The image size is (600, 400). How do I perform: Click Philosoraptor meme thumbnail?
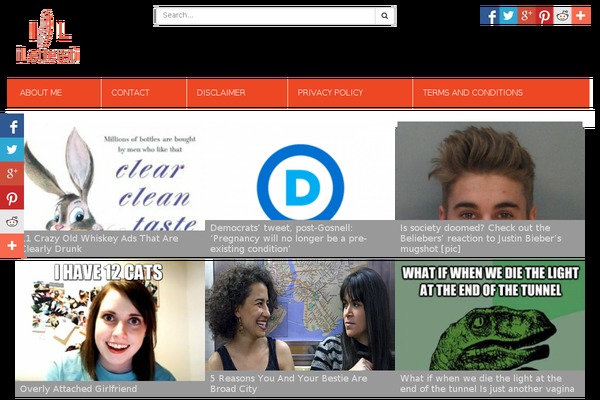[x=490, y=315]
